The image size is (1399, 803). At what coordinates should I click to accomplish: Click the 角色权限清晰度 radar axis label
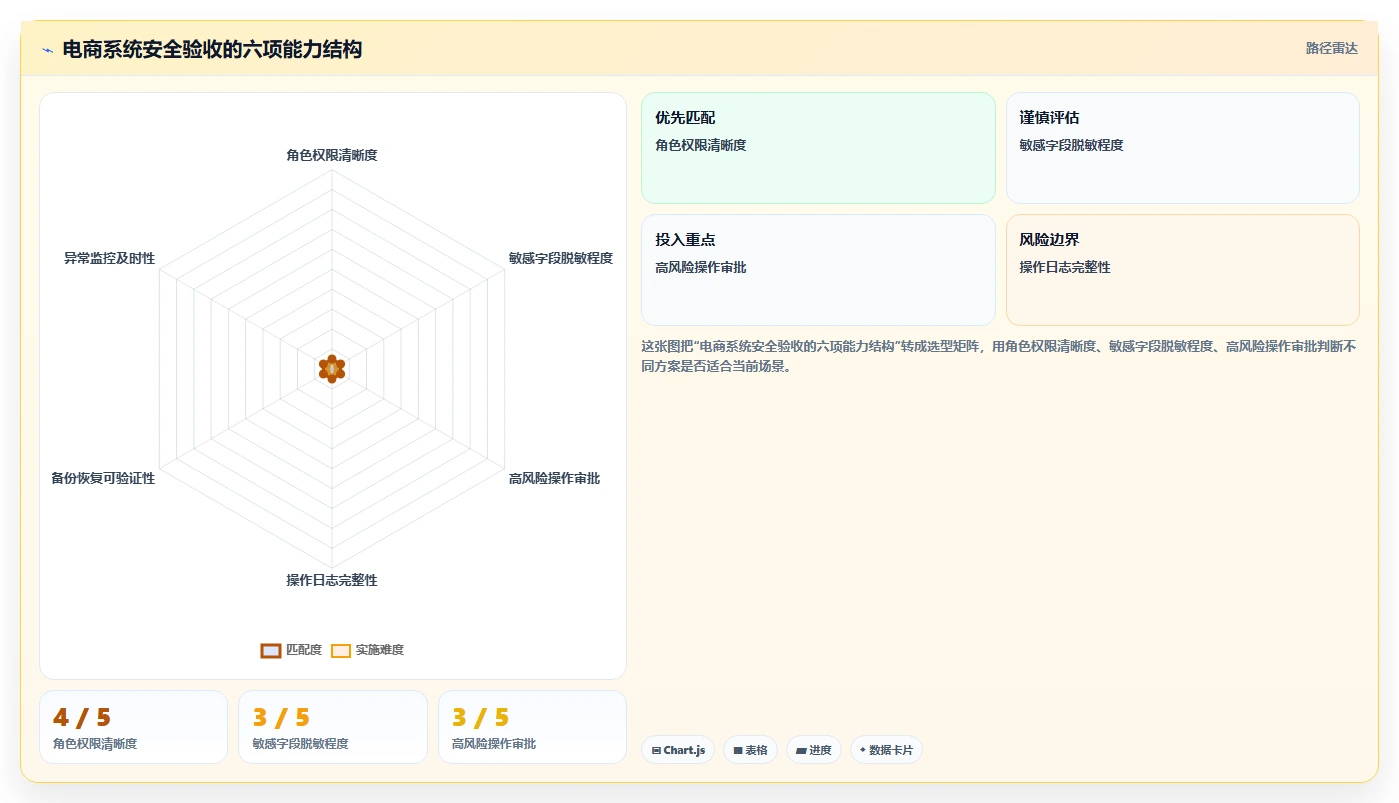332,155
